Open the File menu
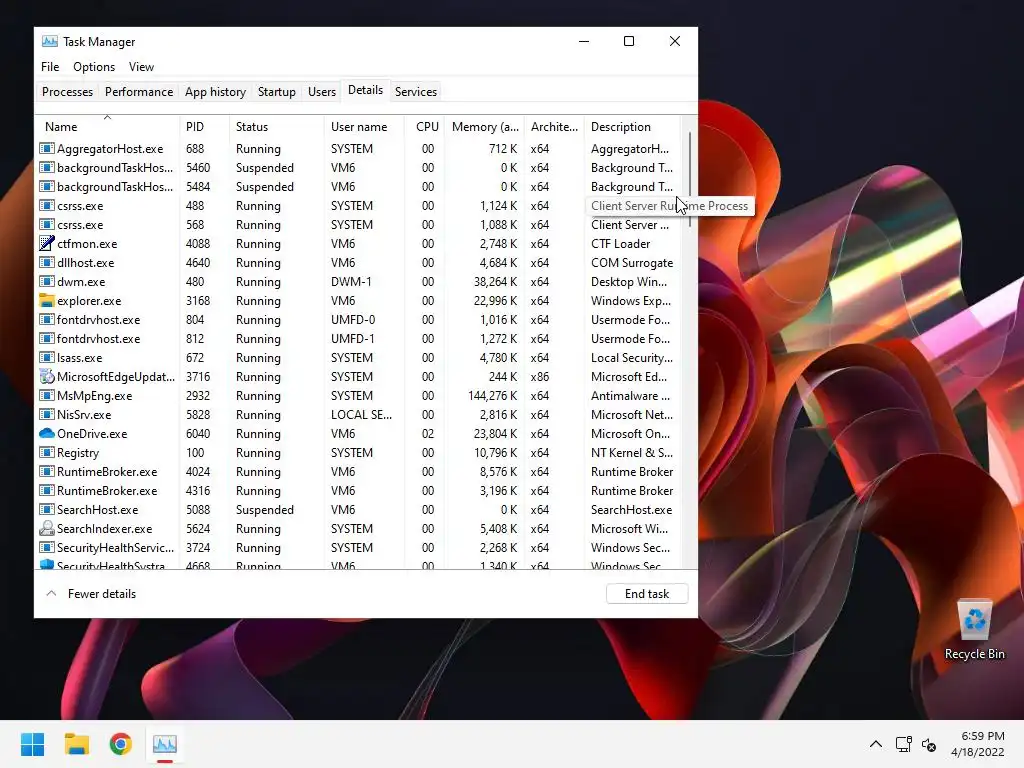The image size is (1024, 768). 50,67
